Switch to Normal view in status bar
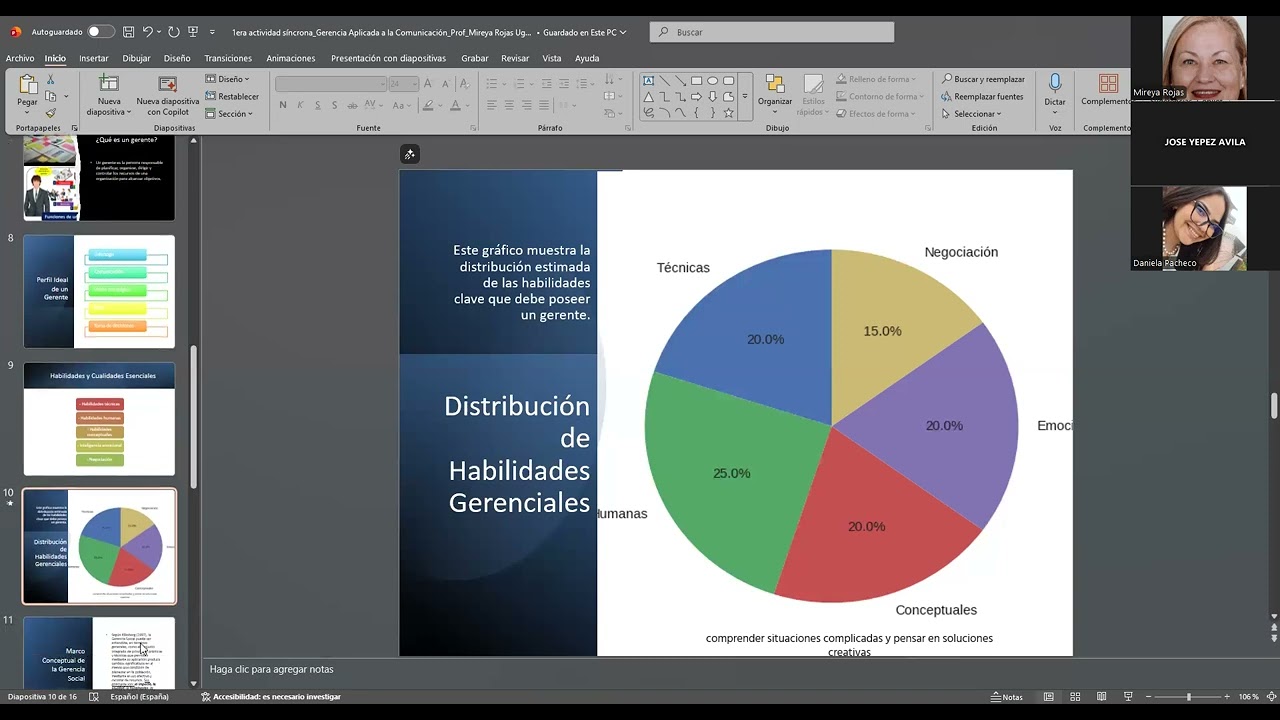Viewport: 1280px width, 720px height. pos(1049,697)
